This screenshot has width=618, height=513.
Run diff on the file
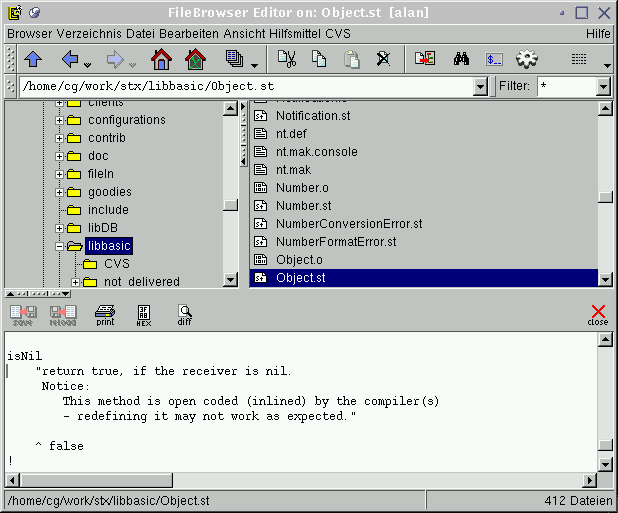tap(184, 315)
